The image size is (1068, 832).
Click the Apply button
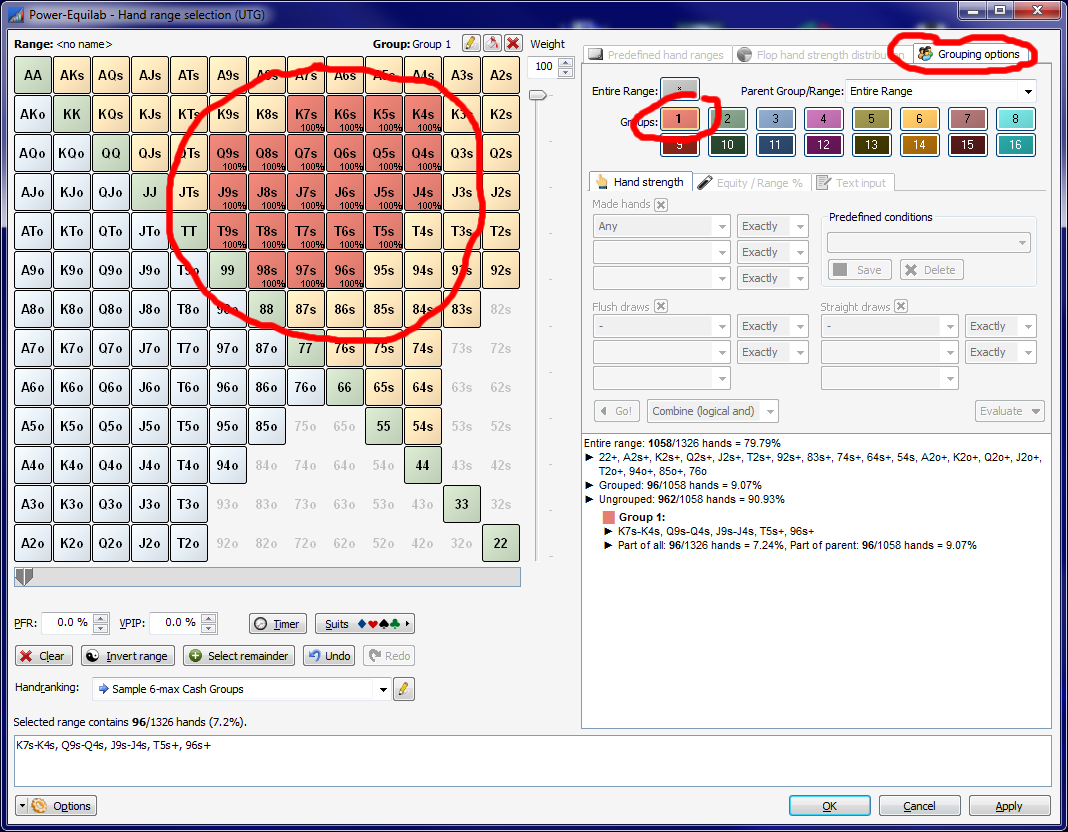click(1009, 805)
